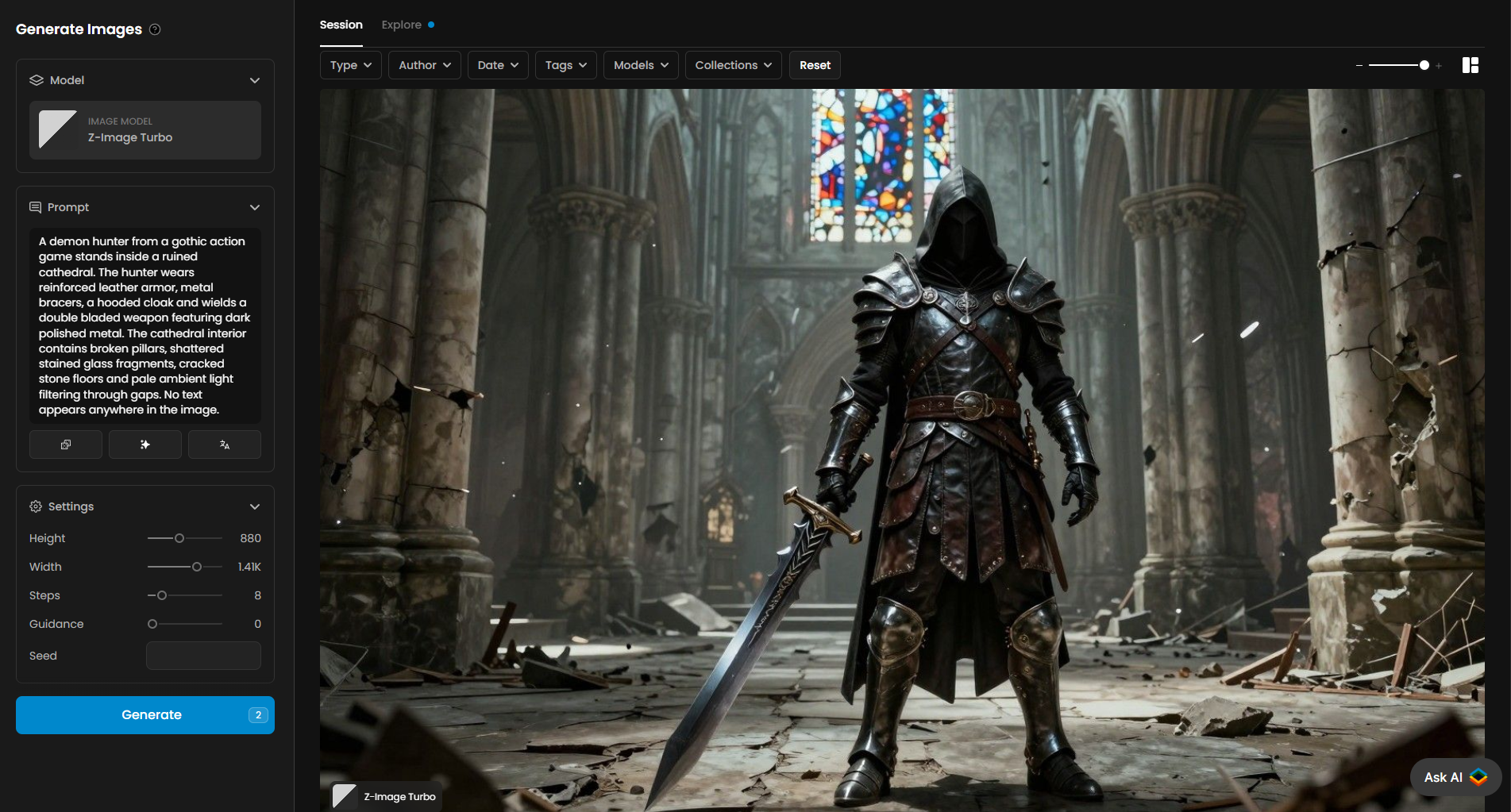1511x812 pixels.
Task: Click the help icon beside Generate Images
Action: pyautogui.click(x=156, y=29)
